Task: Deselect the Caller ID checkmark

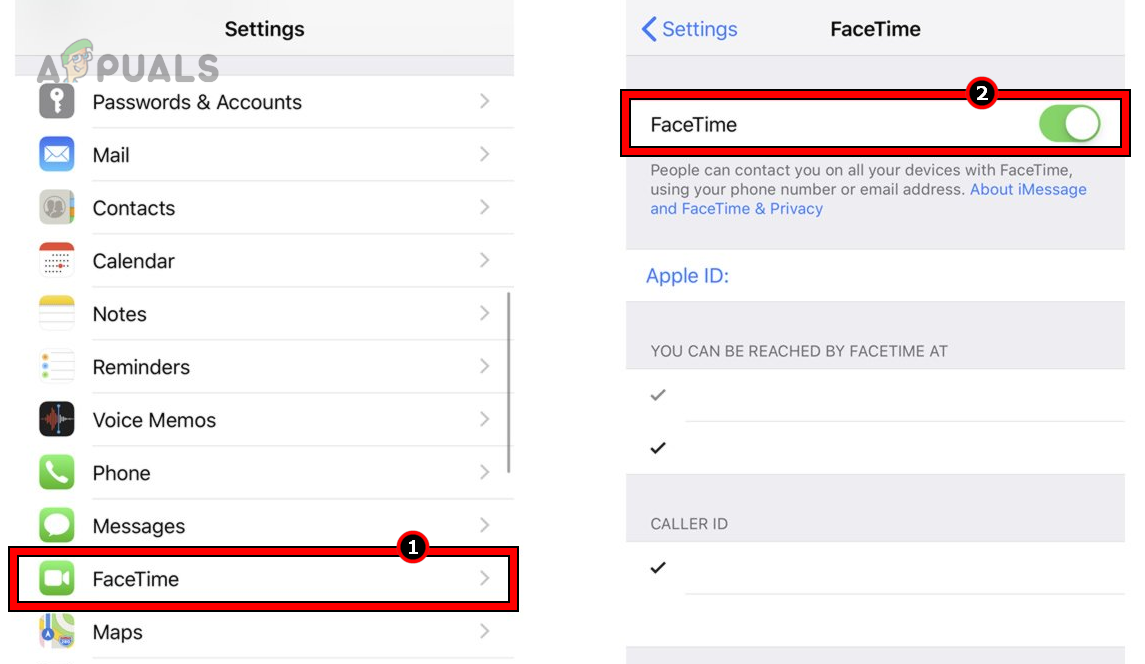Action: pos(657,567)
